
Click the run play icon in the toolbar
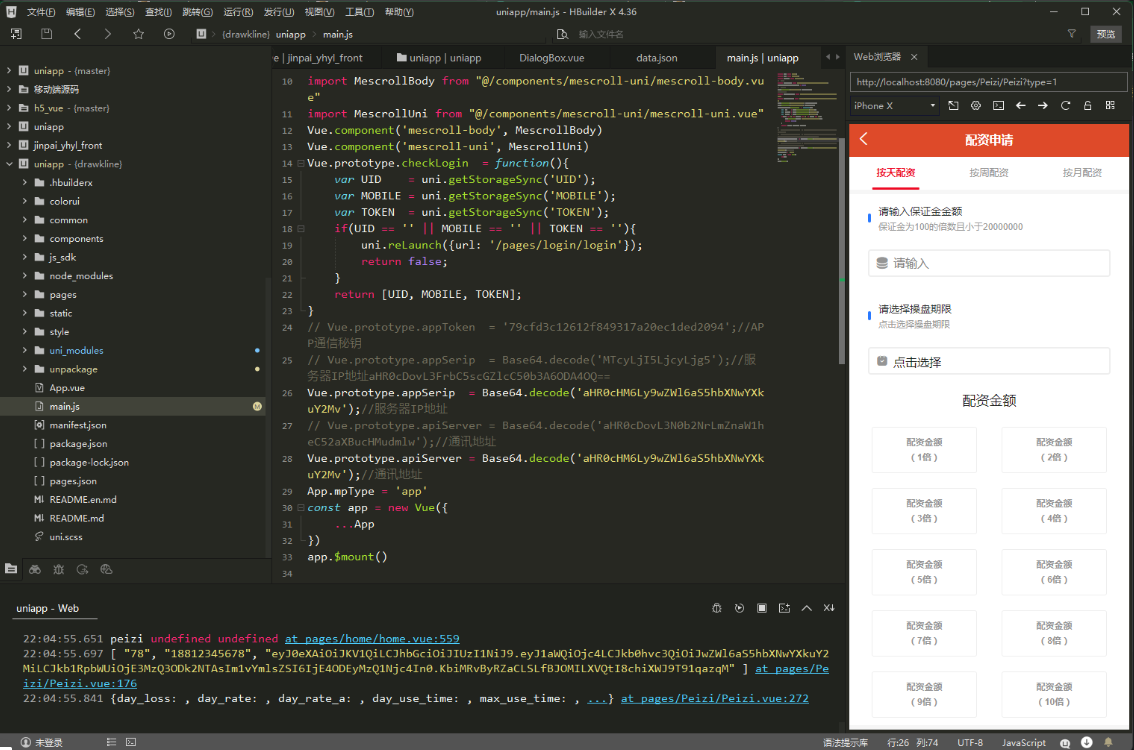[x=169, y=34]
